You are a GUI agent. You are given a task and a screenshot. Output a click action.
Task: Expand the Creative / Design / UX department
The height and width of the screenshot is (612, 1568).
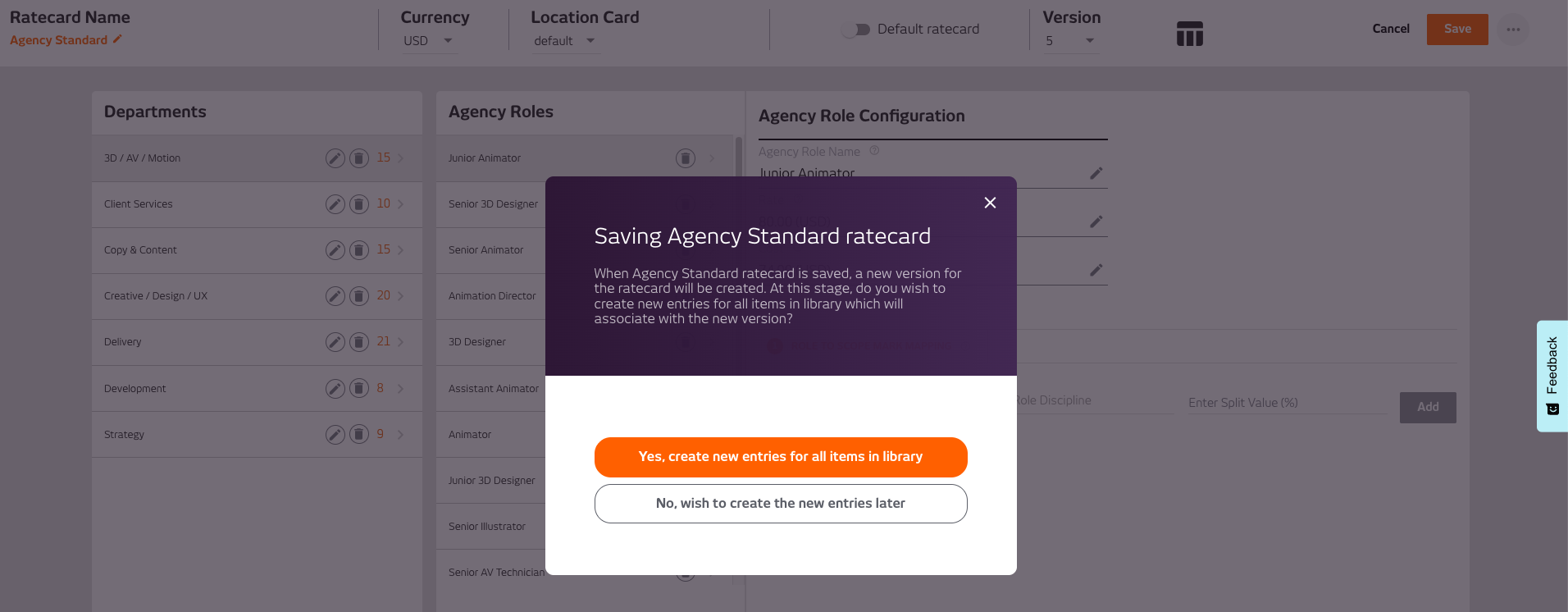coord(400,296)
